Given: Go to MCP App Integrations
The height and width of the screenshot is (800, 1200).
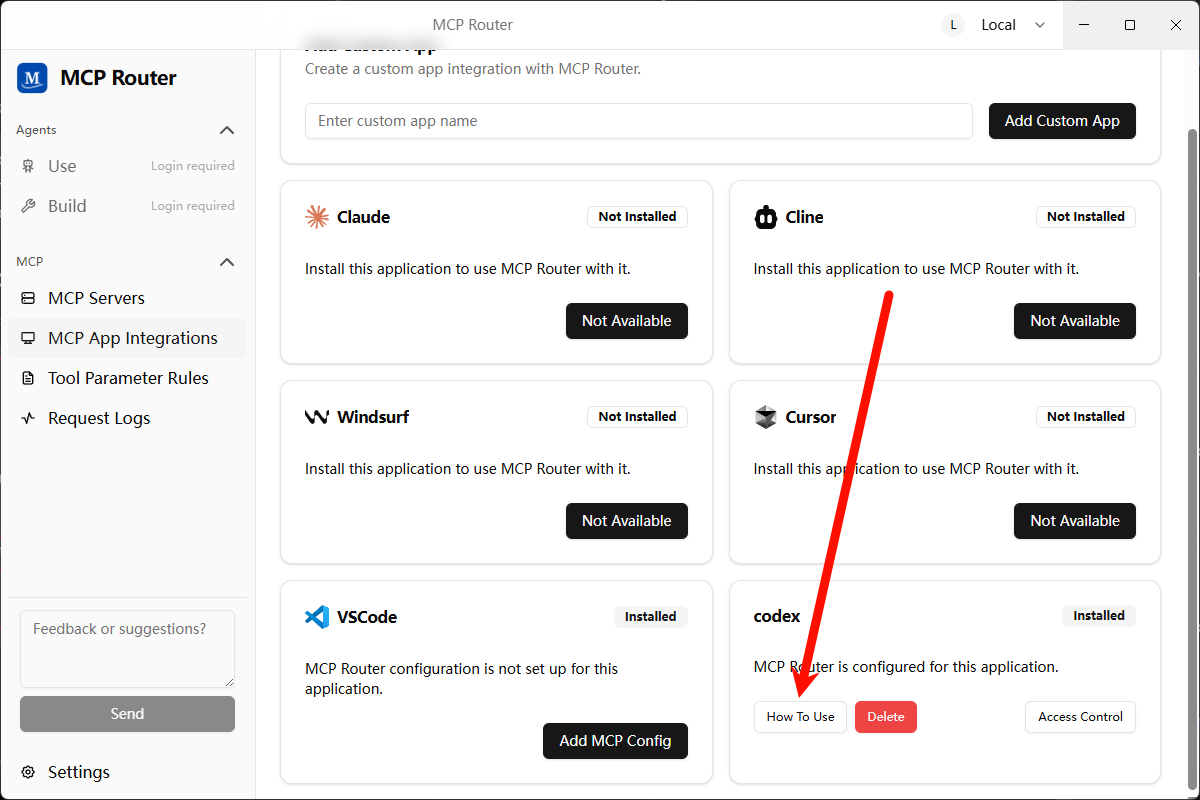Looking at the screenshot, I should pyautogui.click(x=132, y=338).
